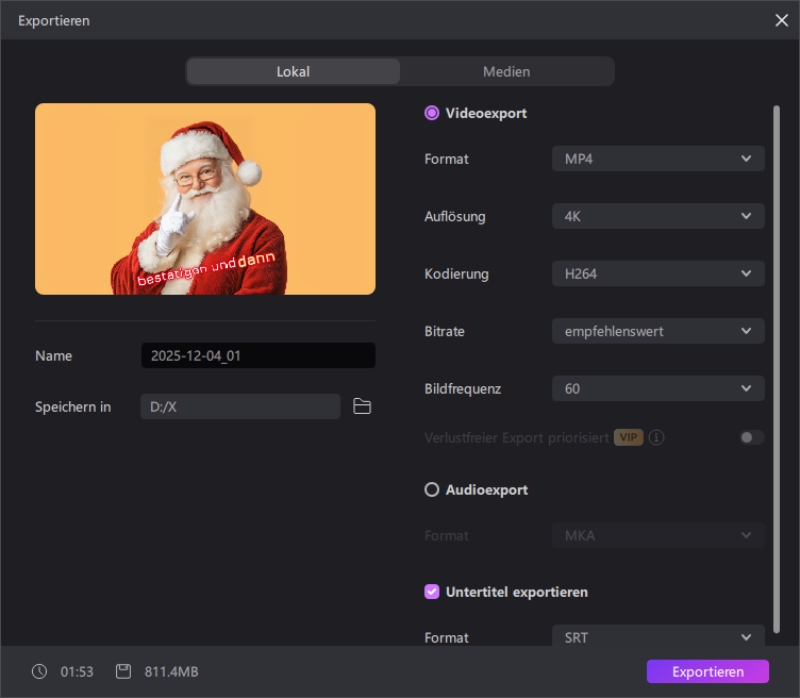This screenshot has height=698, width=800.
Task: Switch to the Medien tab
Action: pos(506,71)
